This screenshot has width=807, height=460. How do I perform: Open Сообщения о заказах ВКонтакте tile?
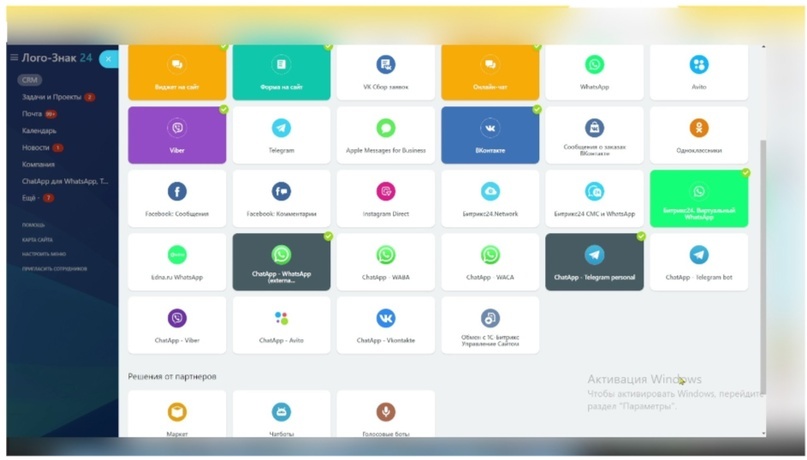click(x=594, y=135)
